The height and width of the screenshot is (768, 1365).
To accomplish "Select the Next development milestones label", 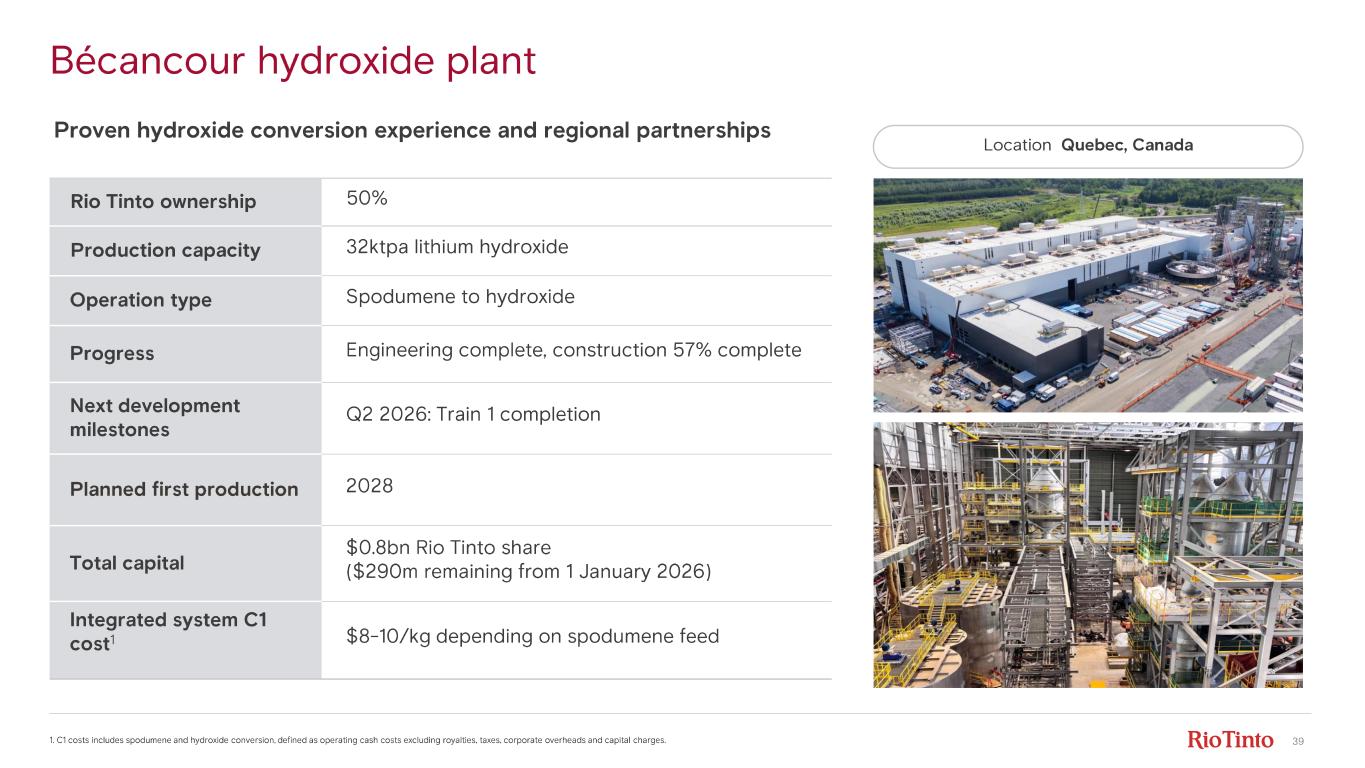I will click(155, 417).
